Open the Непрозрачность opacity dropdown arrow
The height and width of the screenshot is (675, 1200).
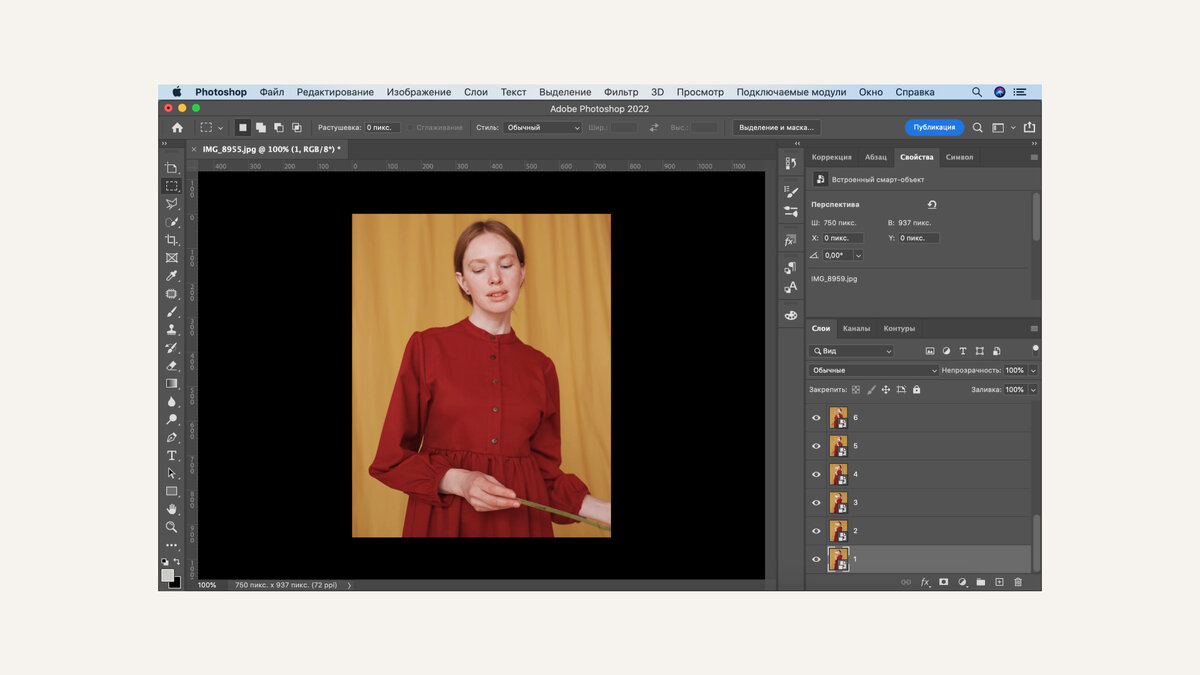pos(1033,370)
